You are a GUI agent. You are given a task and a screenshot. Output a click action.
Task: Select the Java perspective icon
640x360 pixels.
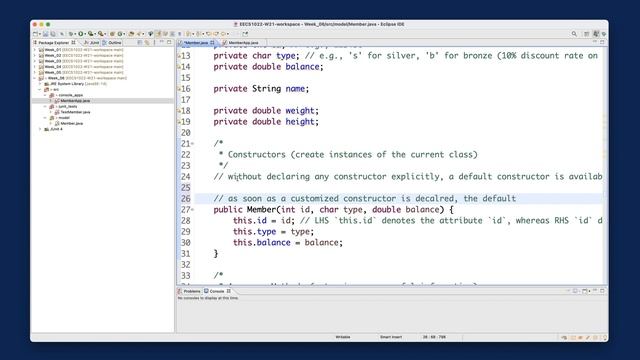pos(596,34)
